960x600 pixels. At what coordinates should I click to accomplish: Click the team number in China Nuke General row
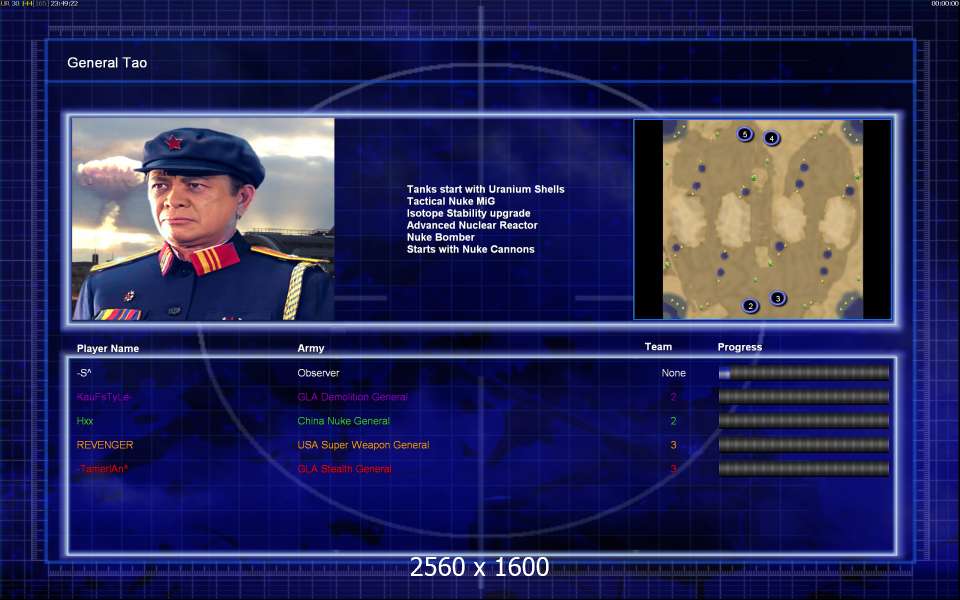673,421
